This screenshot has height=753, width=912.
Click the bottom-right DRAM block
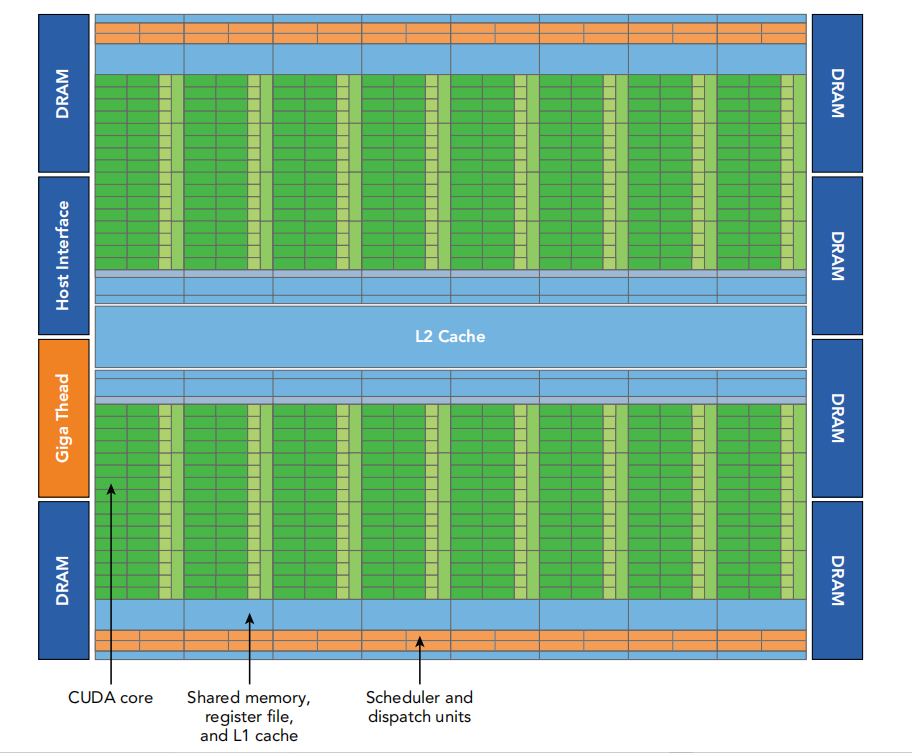[x=837, y=580]
